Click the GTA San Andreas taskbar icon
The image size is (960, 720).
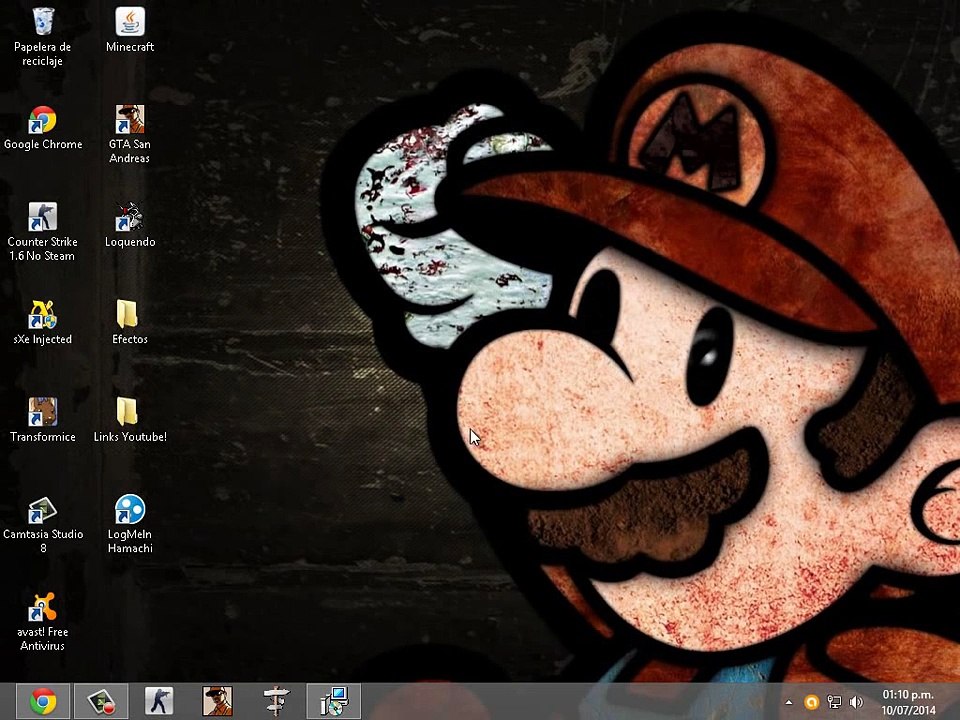[217, 702]
